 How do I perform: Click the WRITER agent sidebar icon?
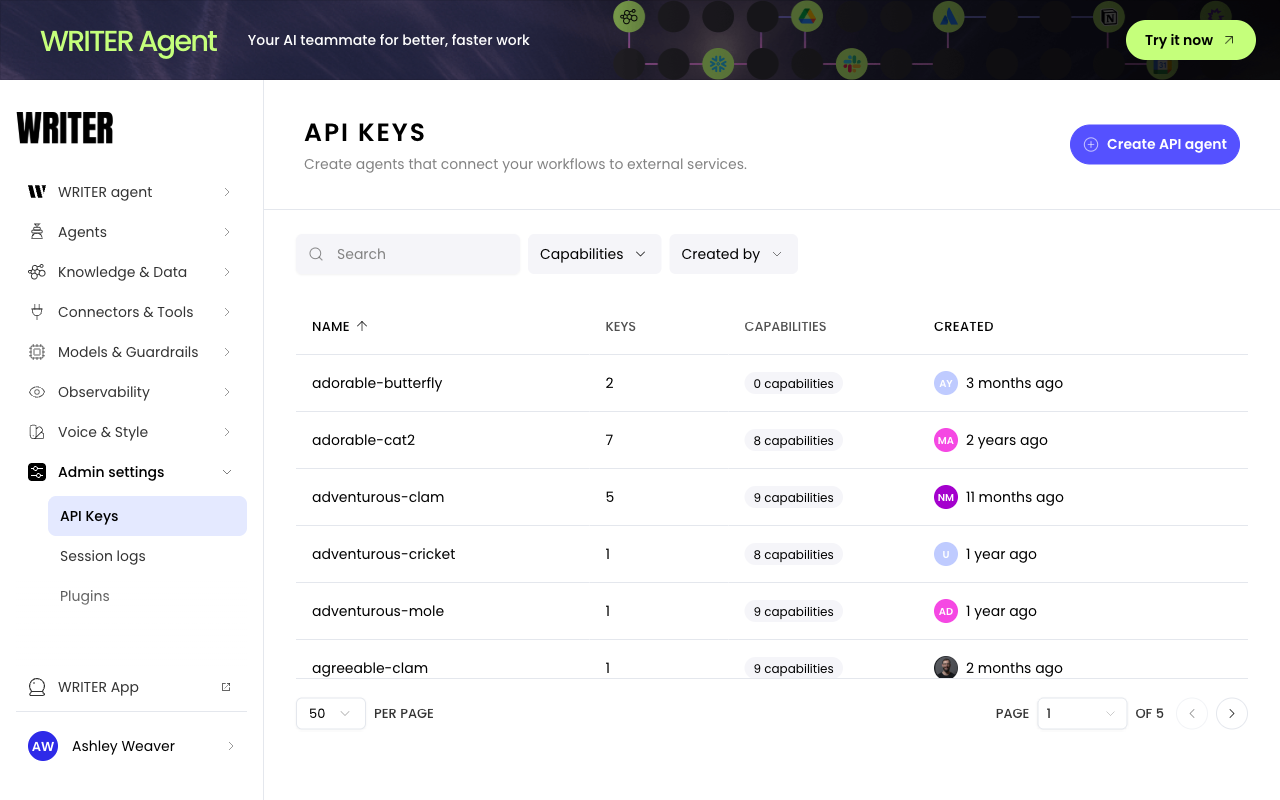click(x=37, y=192)
